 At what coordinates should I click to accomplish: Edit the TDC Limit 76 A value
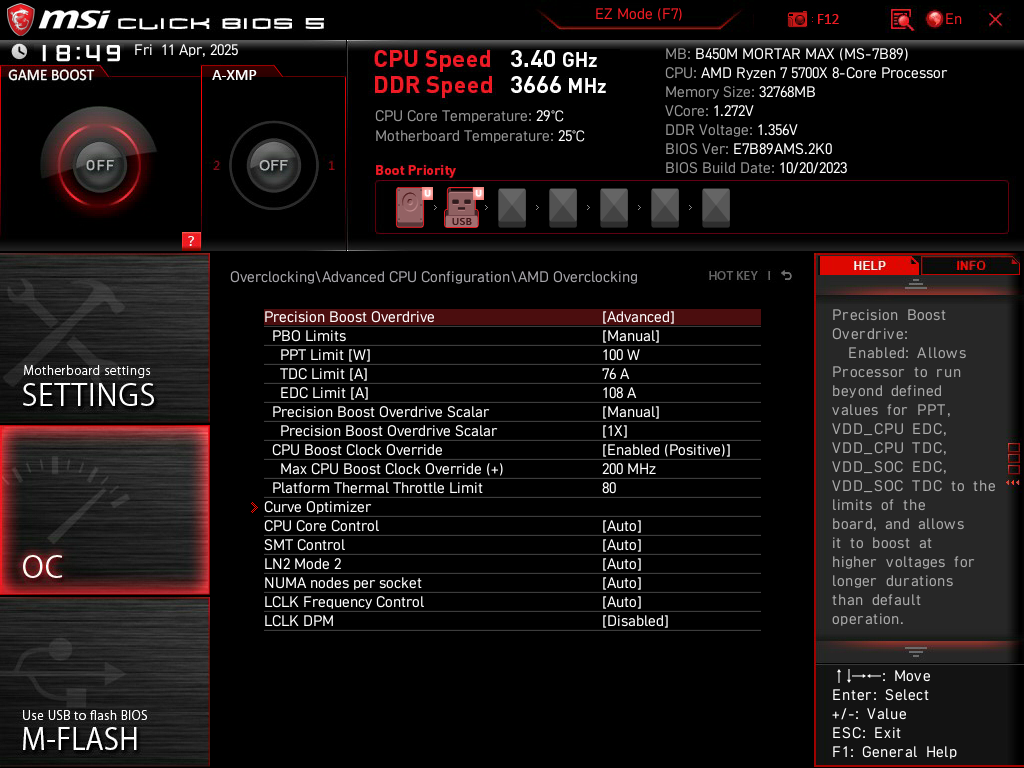[x=512, y=374]
